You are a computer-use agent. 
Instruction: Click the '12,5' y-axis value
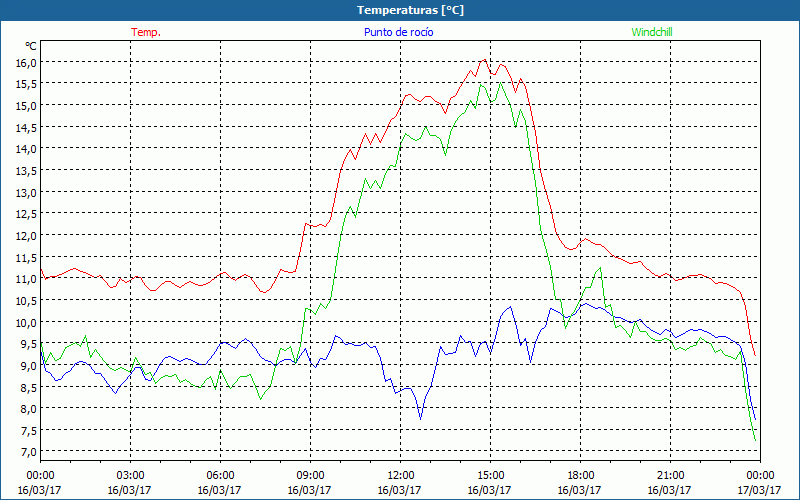coord(26,214)
